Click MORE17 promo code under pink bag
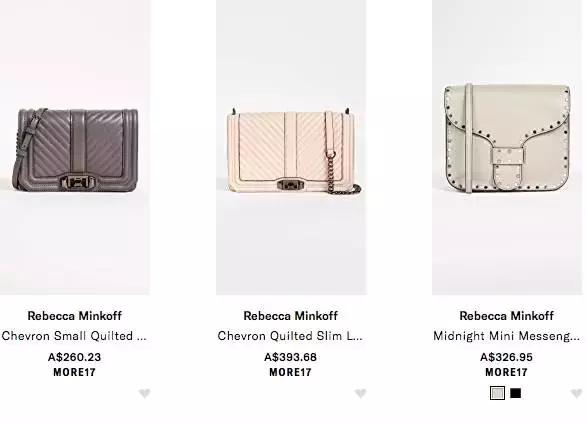Image resolution: width=587 pixels, height=423 pixels. (291, 372)
